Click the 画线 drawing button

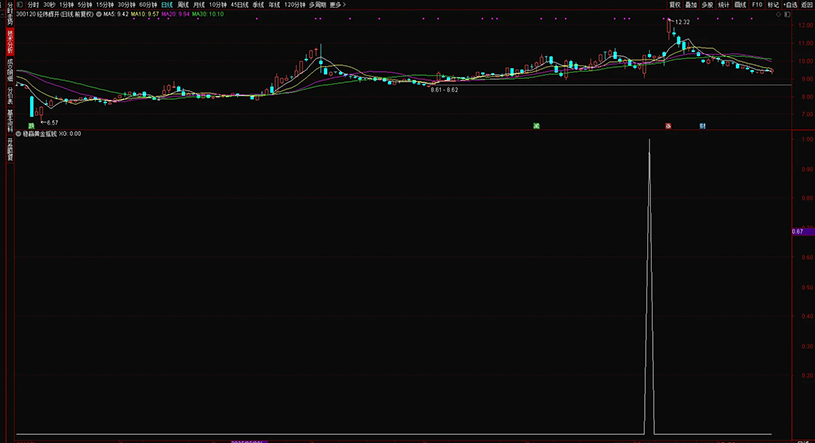coord(740,5)
